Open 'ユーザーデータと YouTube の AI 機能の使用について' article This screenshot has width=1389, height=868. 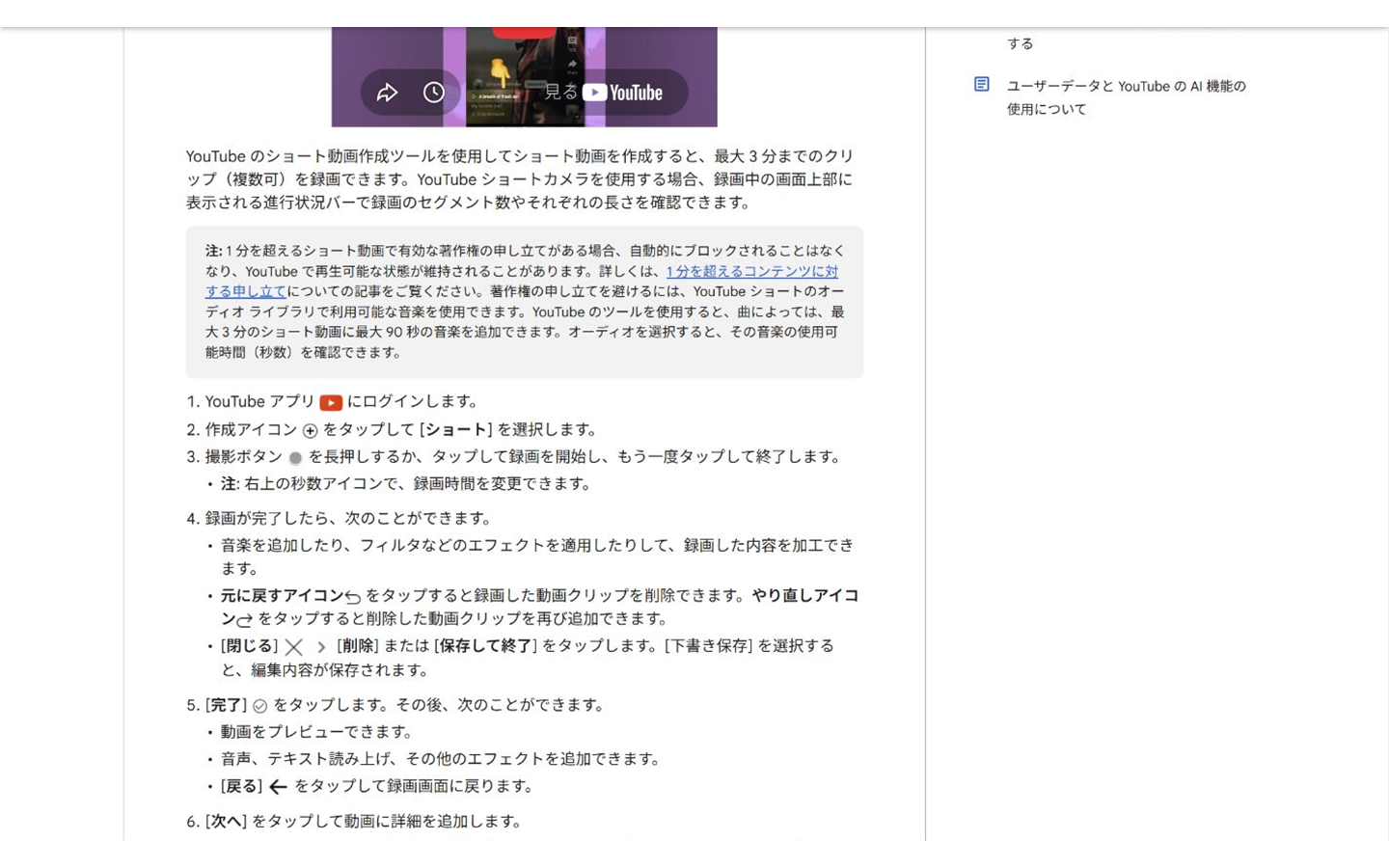coord(1127,97)
